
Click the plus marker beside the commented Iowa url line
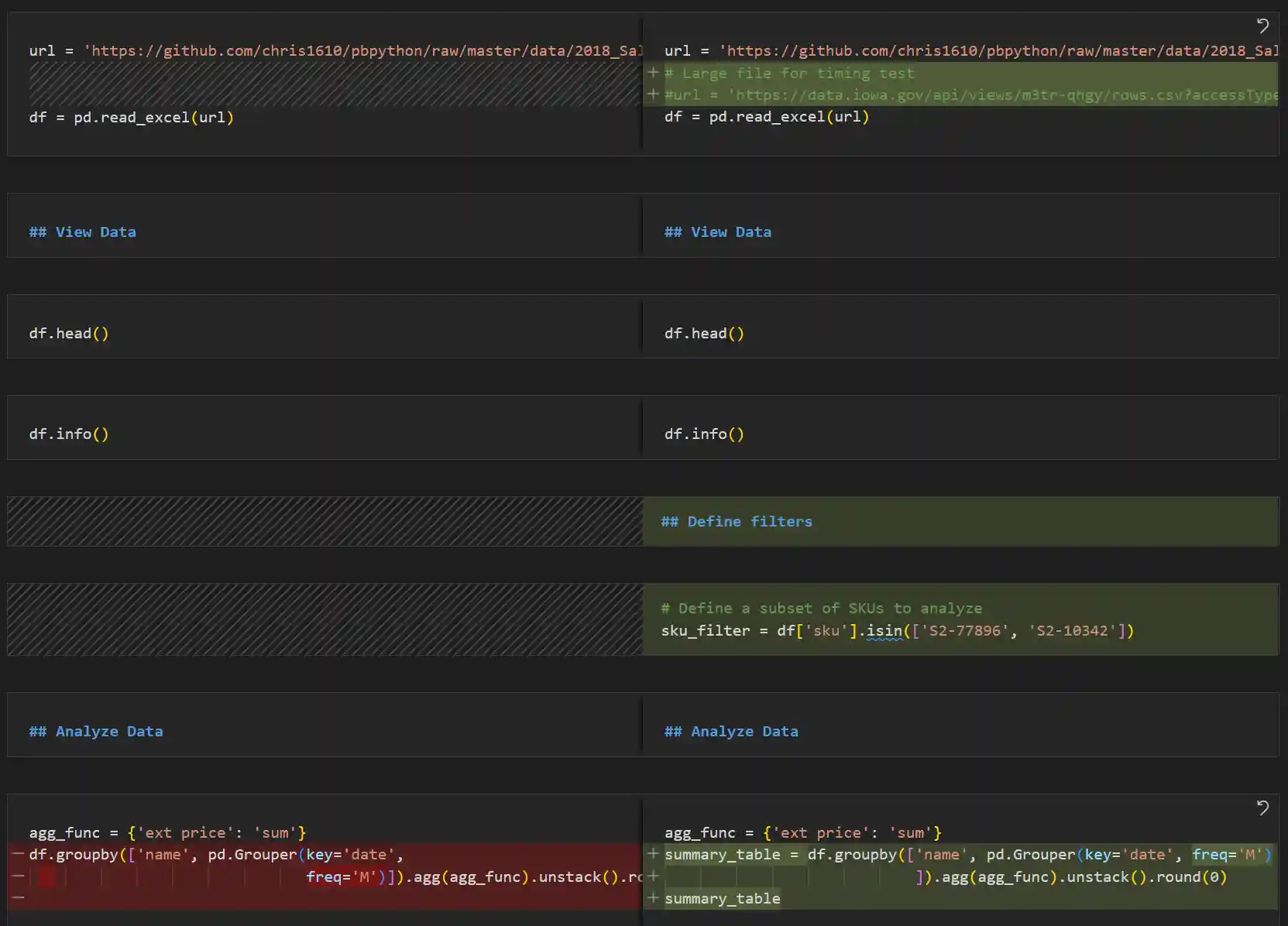[x=654, y=94]
